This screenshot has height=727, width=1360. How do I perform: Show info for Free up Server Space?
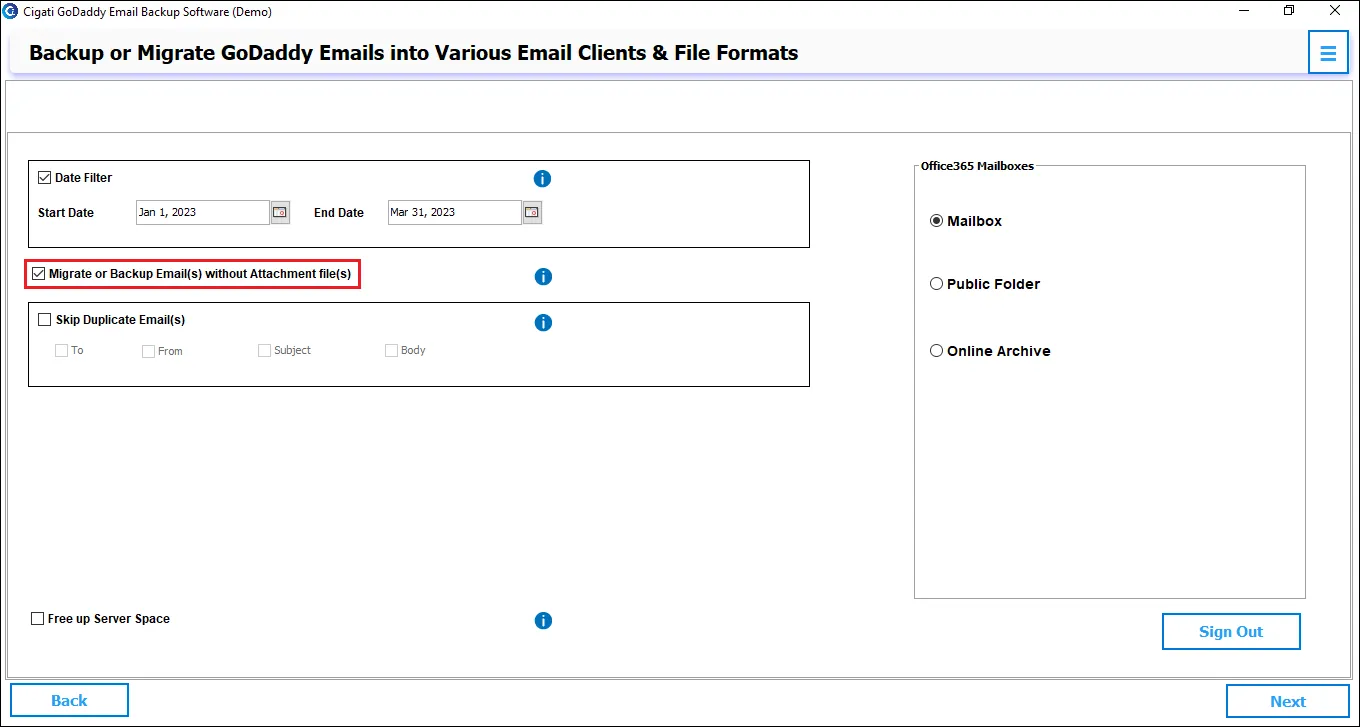543,621
